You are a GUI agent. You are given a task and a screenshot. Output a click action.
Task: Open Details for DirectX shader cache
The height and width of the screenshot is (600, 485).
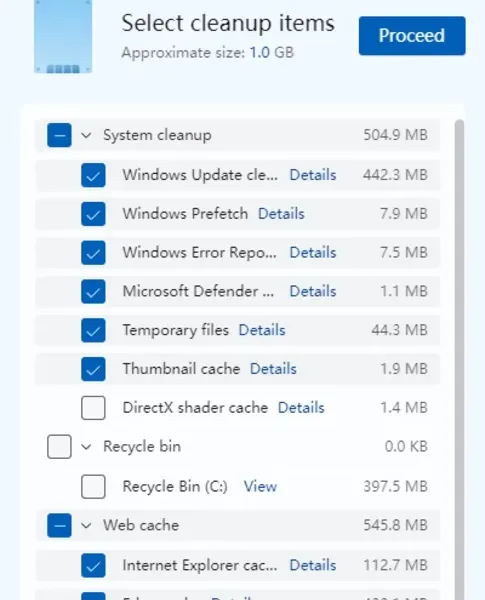(x=301, y=408)
